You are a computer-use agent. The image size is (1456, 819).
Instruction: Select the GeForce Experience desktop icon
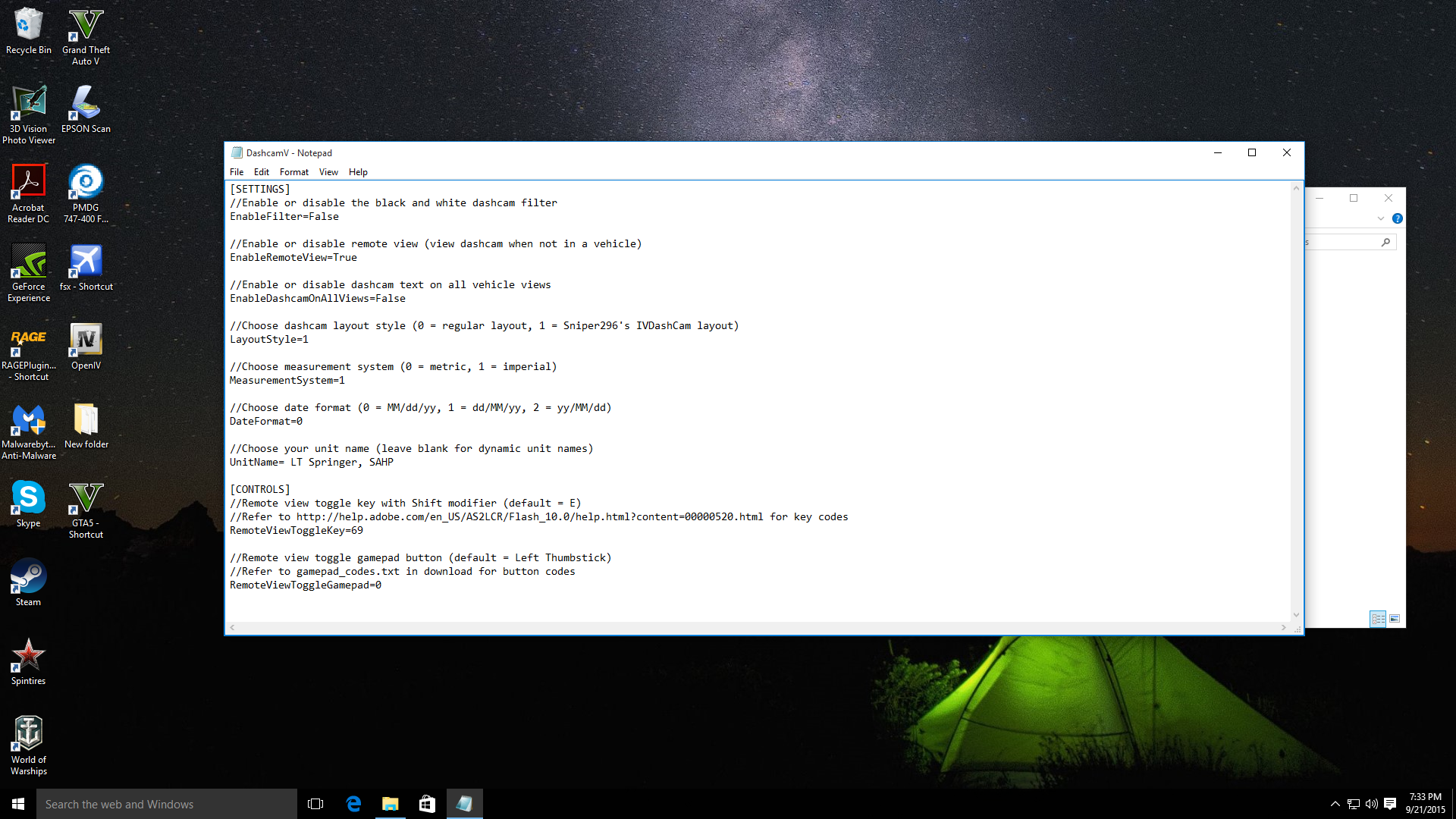[x=28, y=262]
